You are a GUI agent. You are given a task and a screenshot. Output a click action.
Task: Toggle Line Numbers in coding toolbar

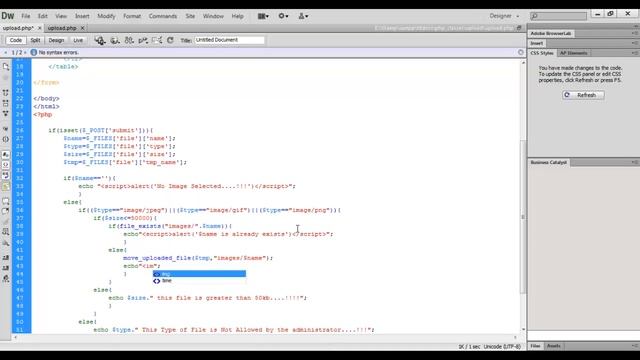coord(6,154)
